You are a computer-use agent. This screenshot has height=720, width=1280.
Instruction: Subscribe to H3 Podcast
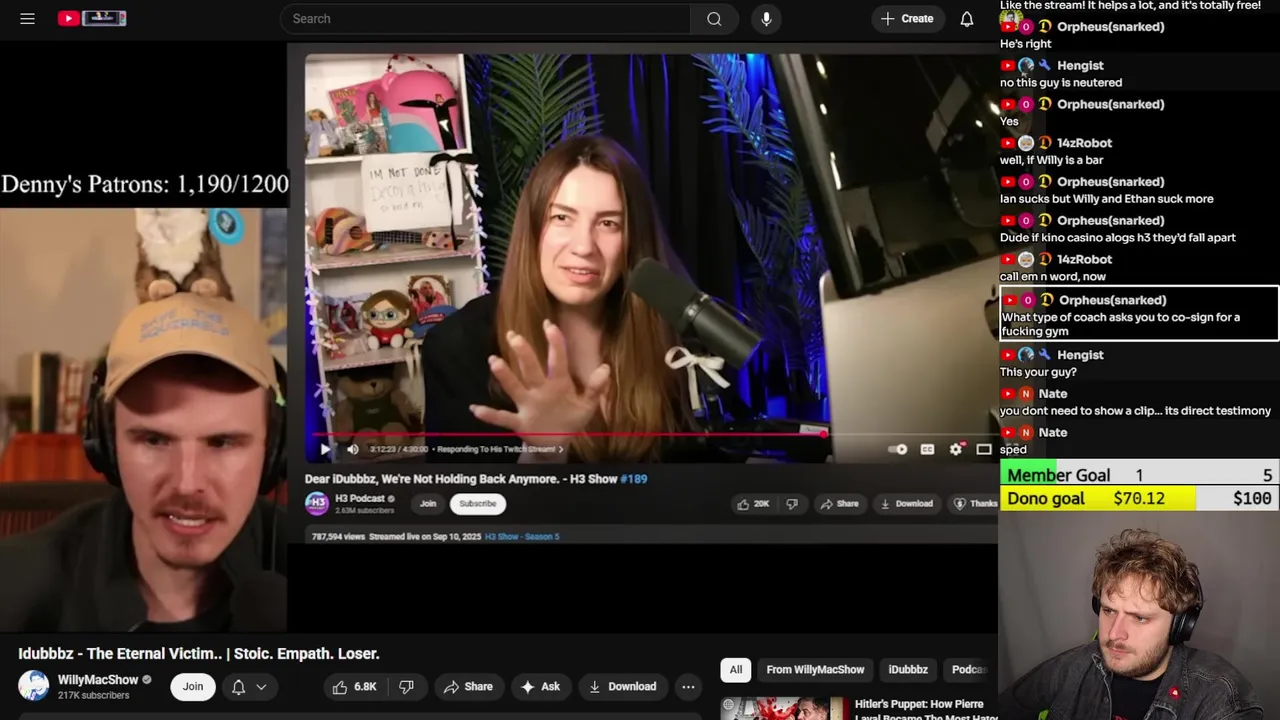[x=478, y=504]
